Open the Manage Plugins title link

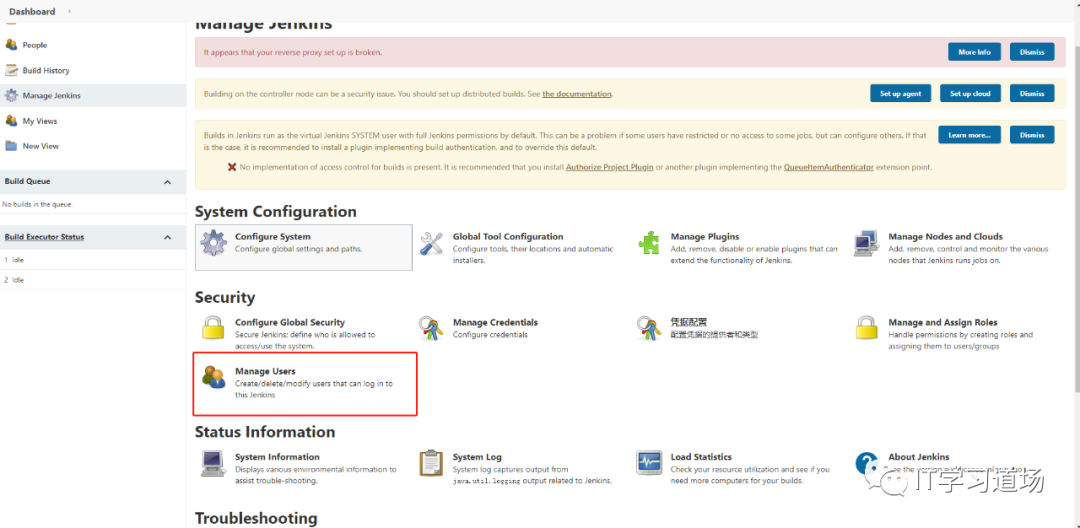[x=705, y=236]
